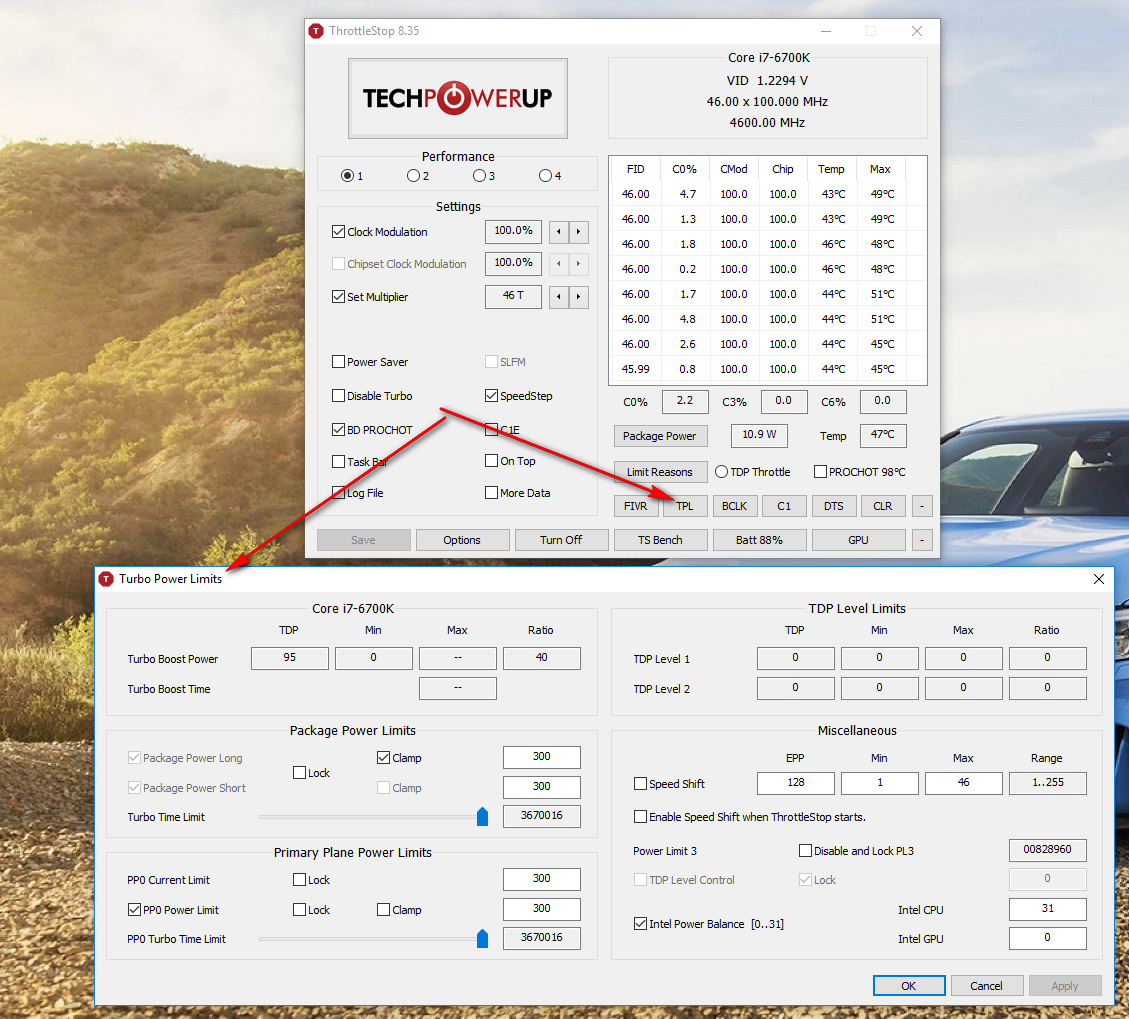Click the Limit Reasons button
Viewport: 1129px width, 1019px height.
pos(659,472)
